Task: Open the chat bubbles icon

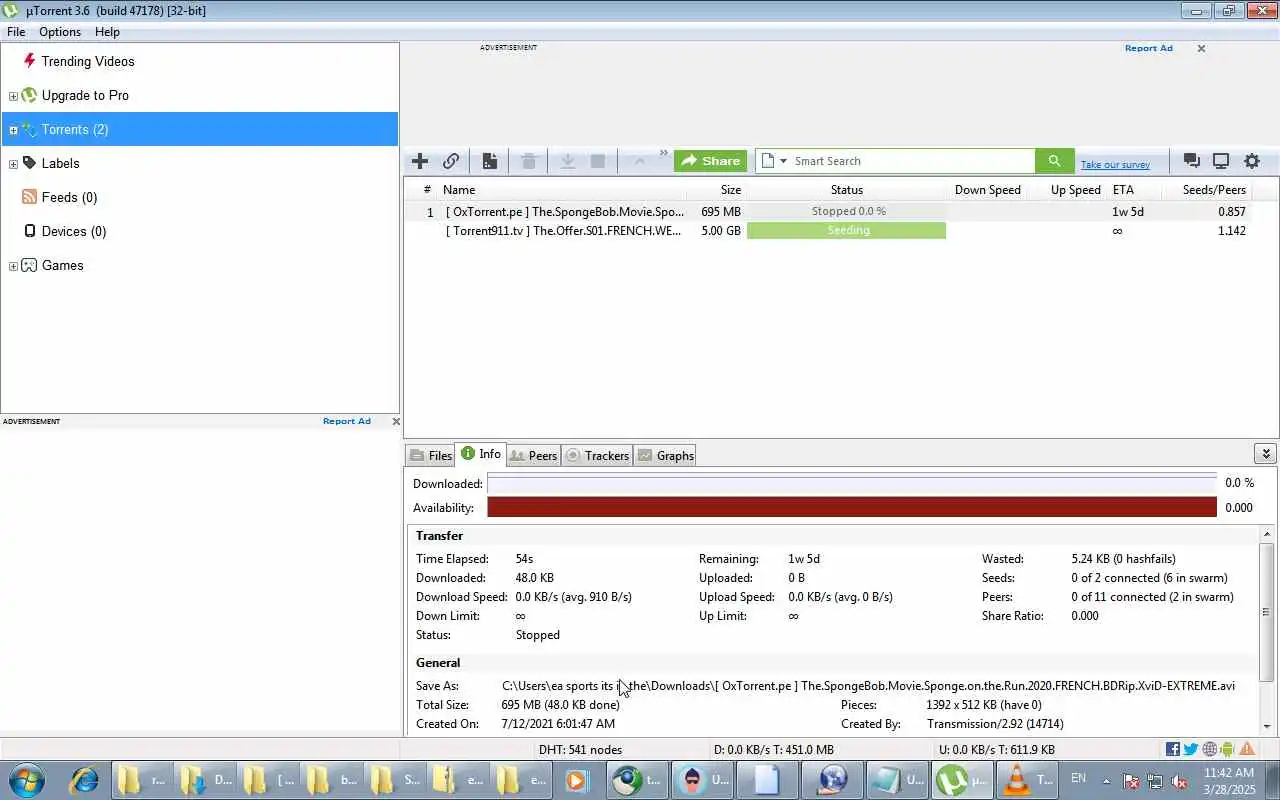Action: tap(1191, 161)
